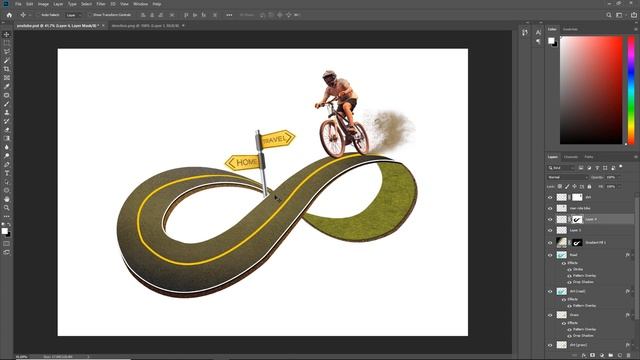Switch to the second document tab
This screenshot has height=360, width=640.
coord(146,26)
